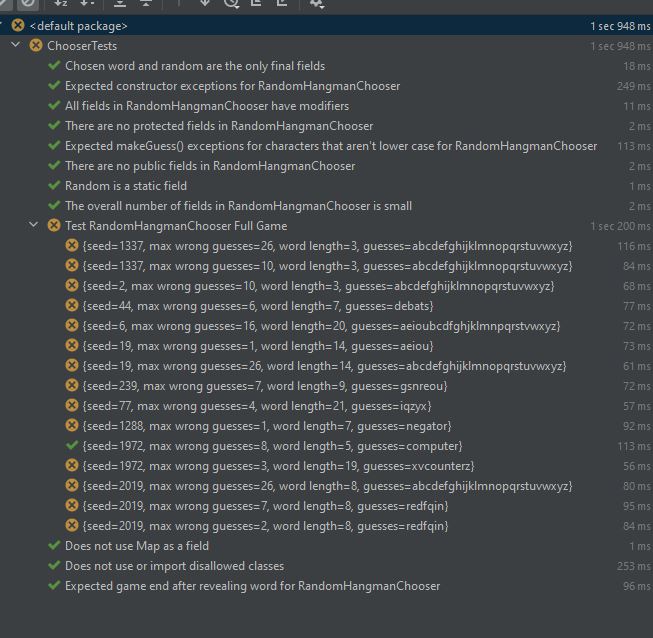This screenshot has width=653, height=638.
Task: Click failed icon for guesses=debats test
Action: pyautogui.click(x=71, y=306)
